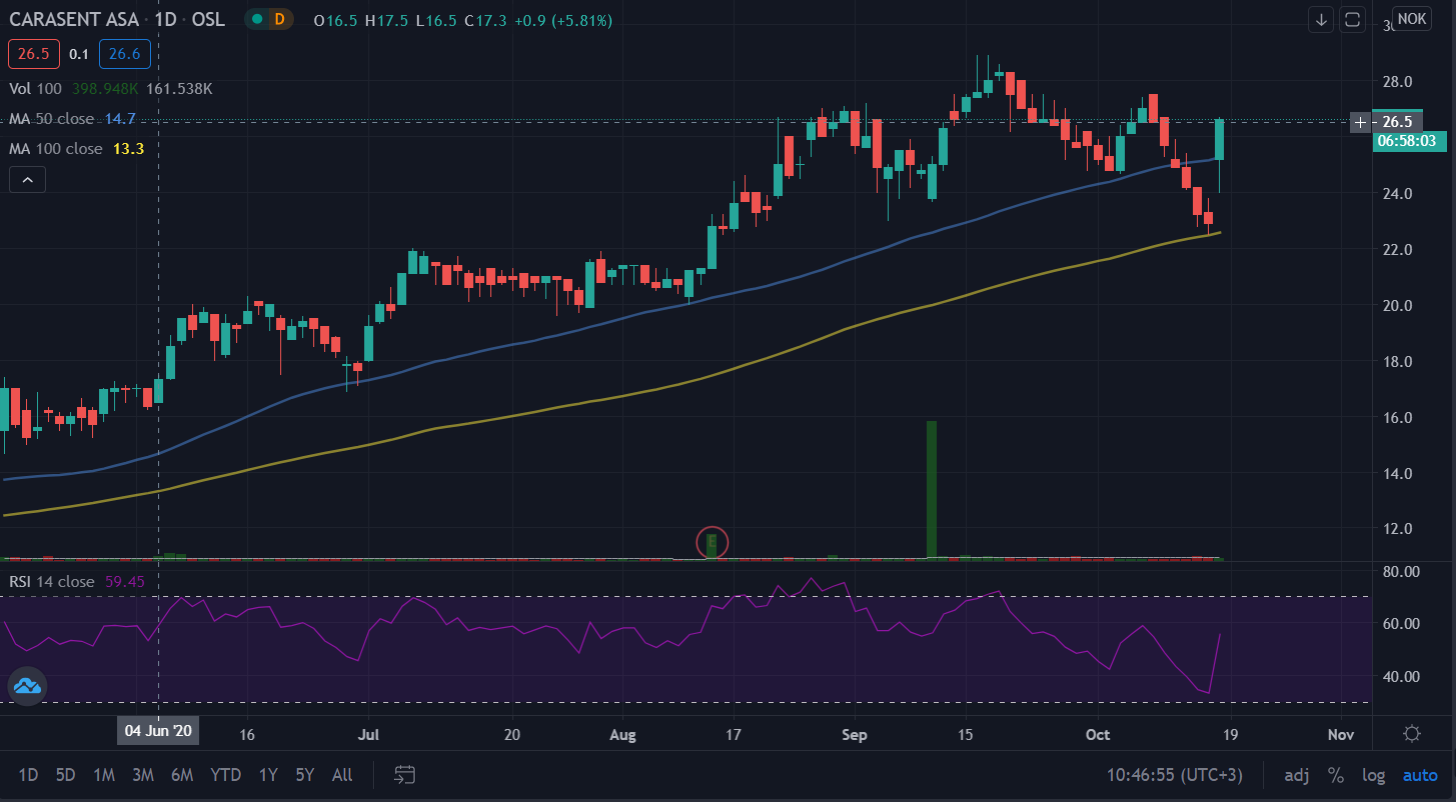This screenshot has width=1456, height=802.
Task: Click the blue cloud icon
Action: pyautogui.click(x=26, y=686)
